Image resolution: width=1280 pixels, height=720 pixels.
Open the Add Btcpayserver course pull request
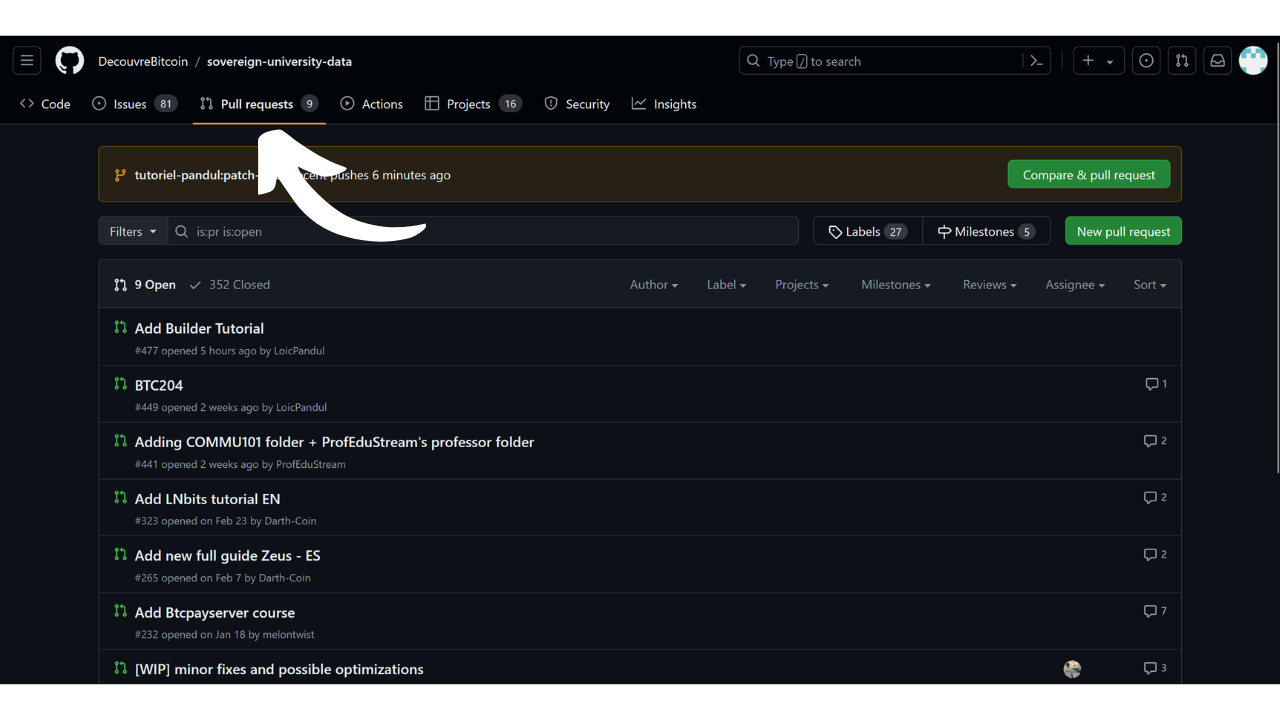[x=215, y=613]
